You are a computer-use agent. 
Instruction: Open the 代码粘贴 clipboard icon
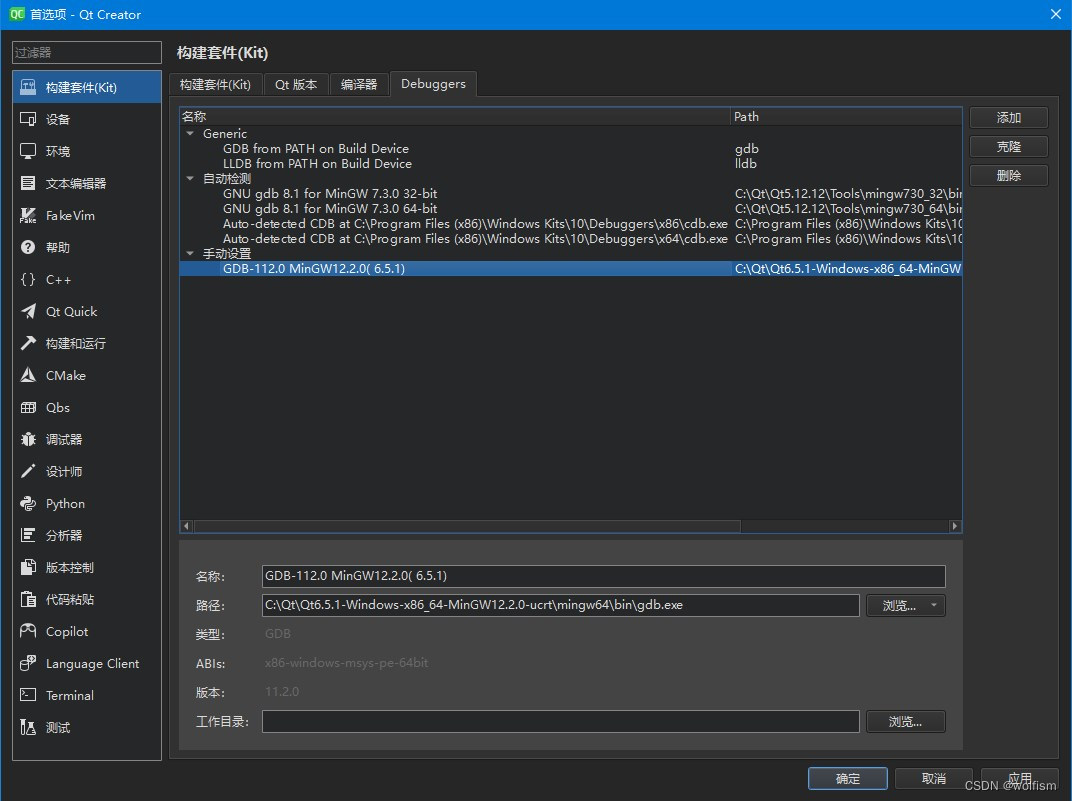28,599
